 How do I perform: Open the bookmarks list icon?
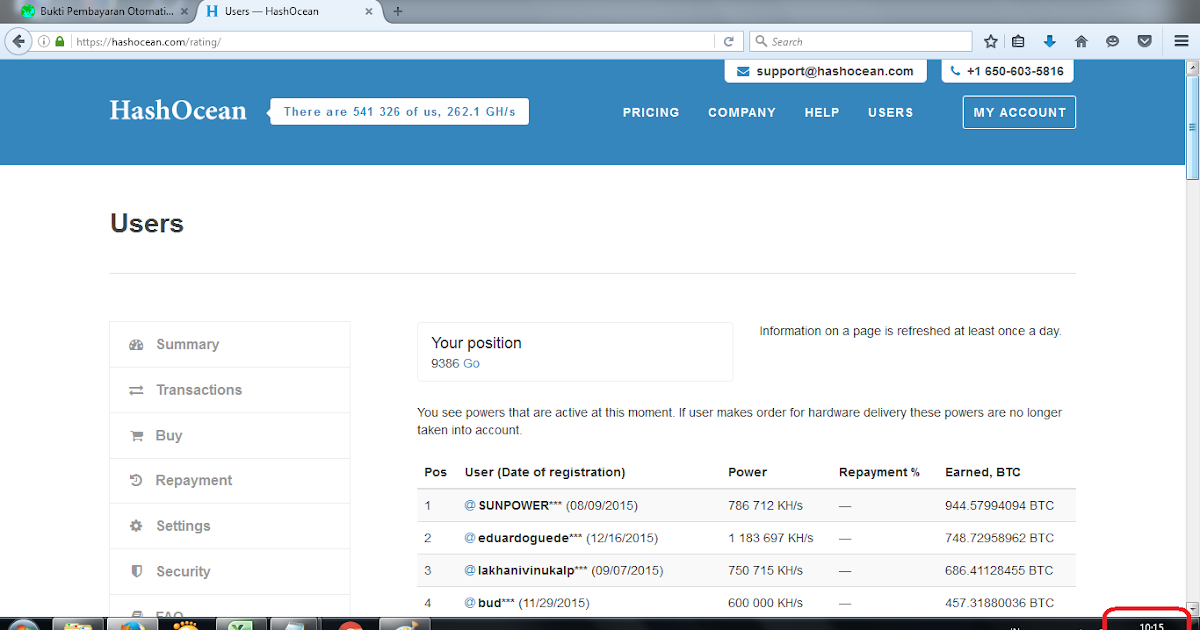pos(1019,42)
